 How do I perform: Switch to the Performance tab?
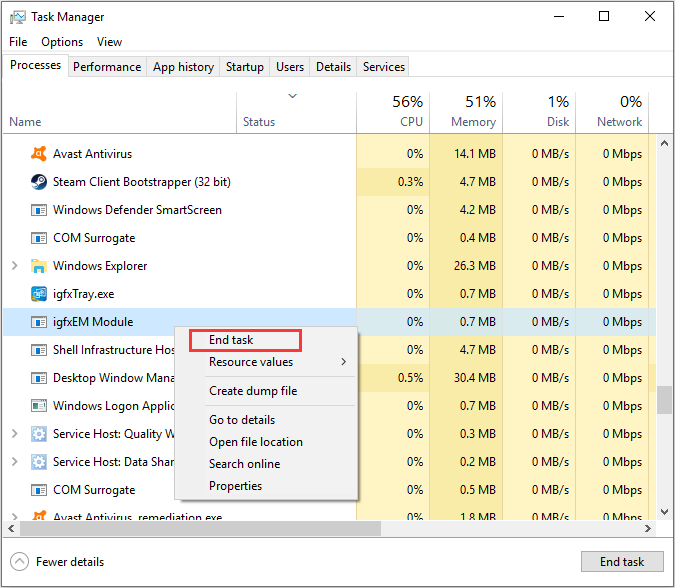point(107,67)
